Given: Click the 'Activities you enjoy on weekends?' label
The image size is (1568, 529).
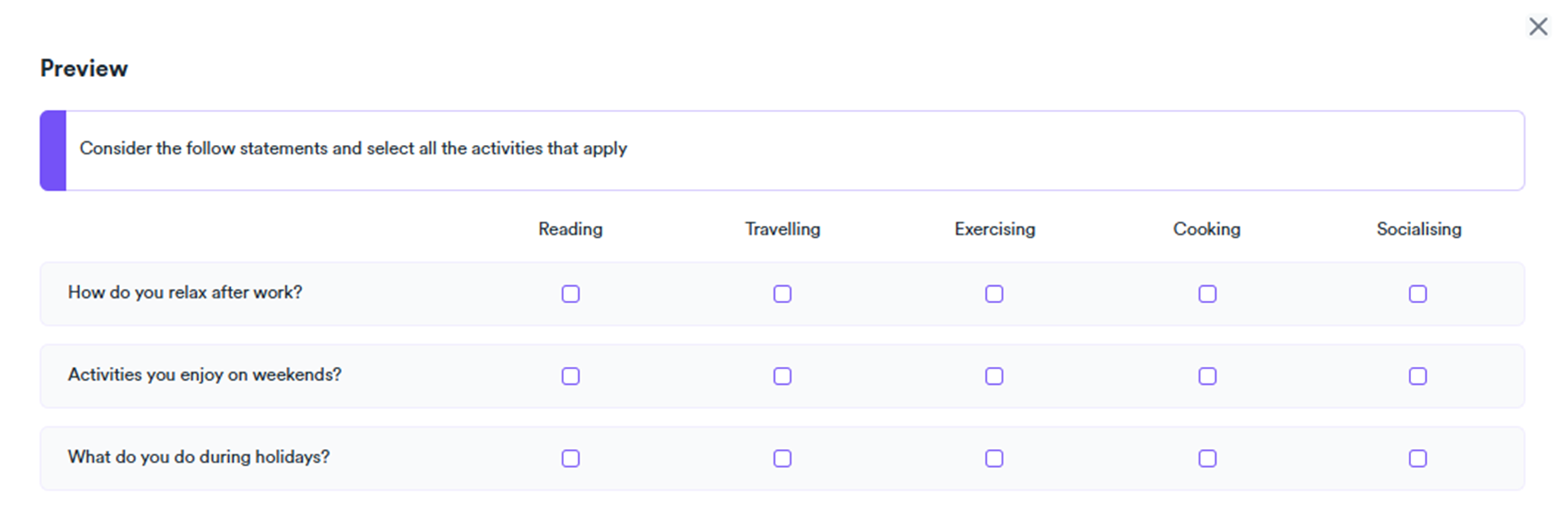Looking at the screenshot, I should click(205, 375).
